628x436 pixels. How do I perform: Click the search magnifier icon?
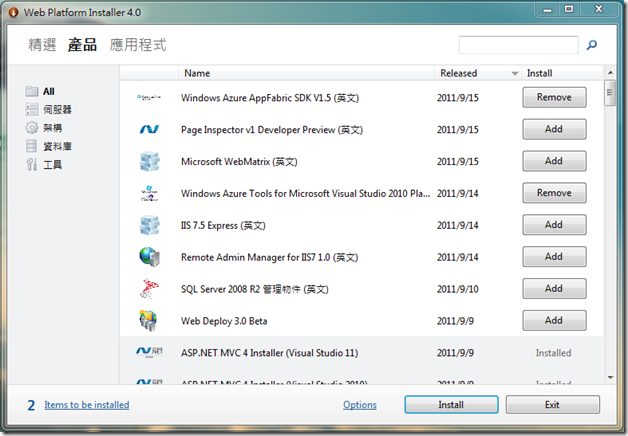[x=592, y=45]
